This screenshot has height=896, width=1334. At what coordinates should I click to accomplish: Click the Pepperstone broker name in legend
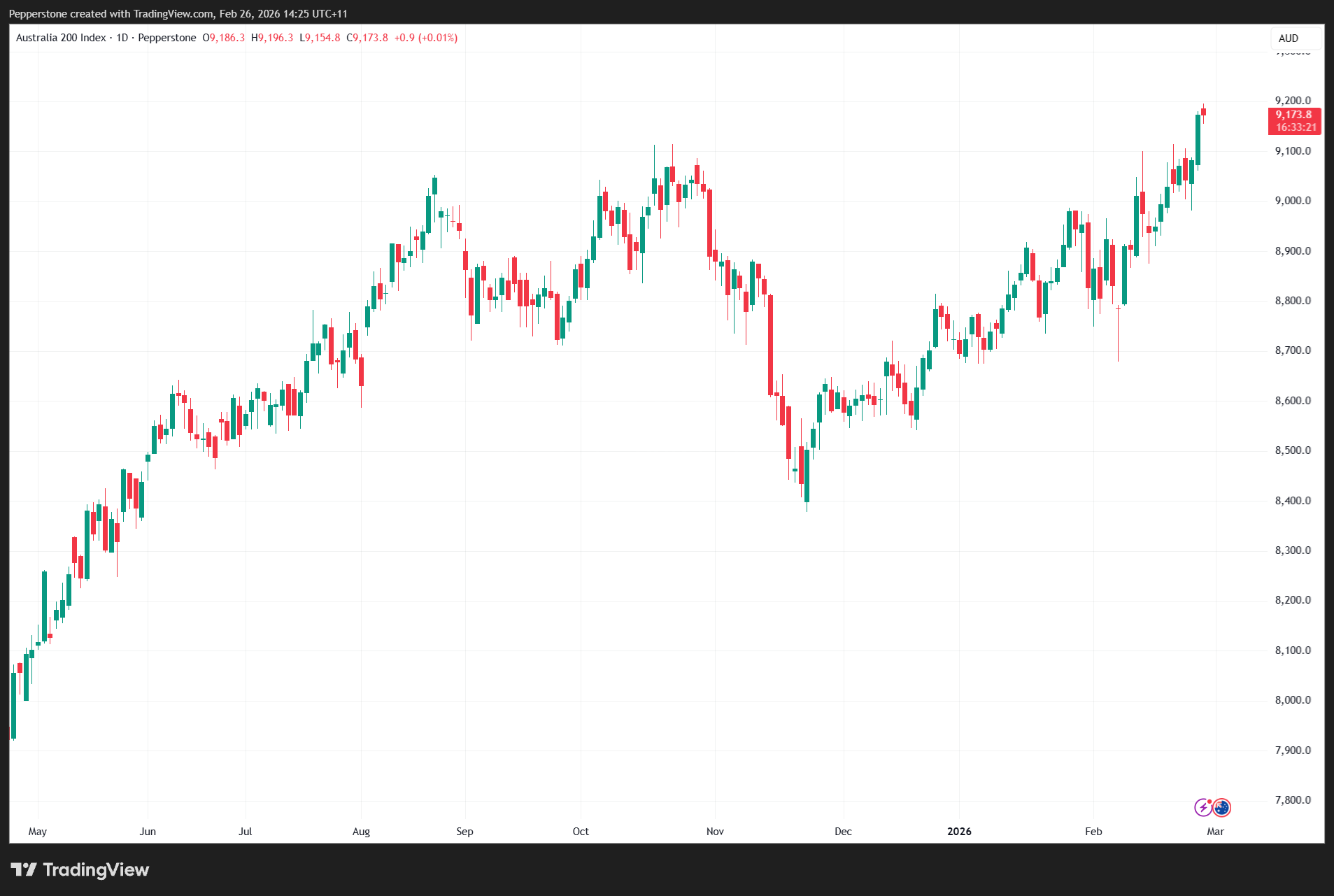tap(167, 38)
